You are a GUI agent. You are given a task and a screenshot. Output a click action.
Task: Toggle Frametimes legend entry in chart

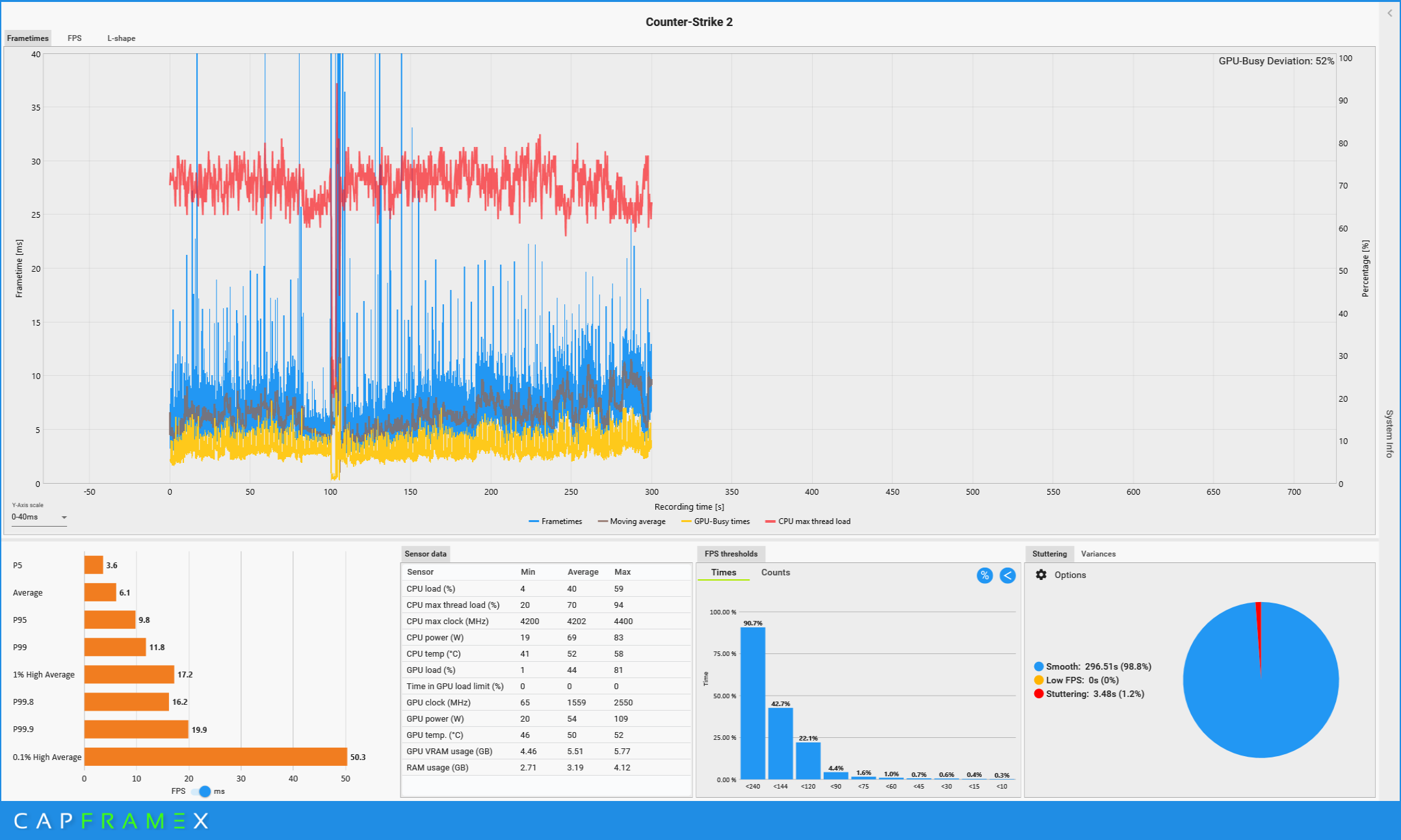click(556, 521)
